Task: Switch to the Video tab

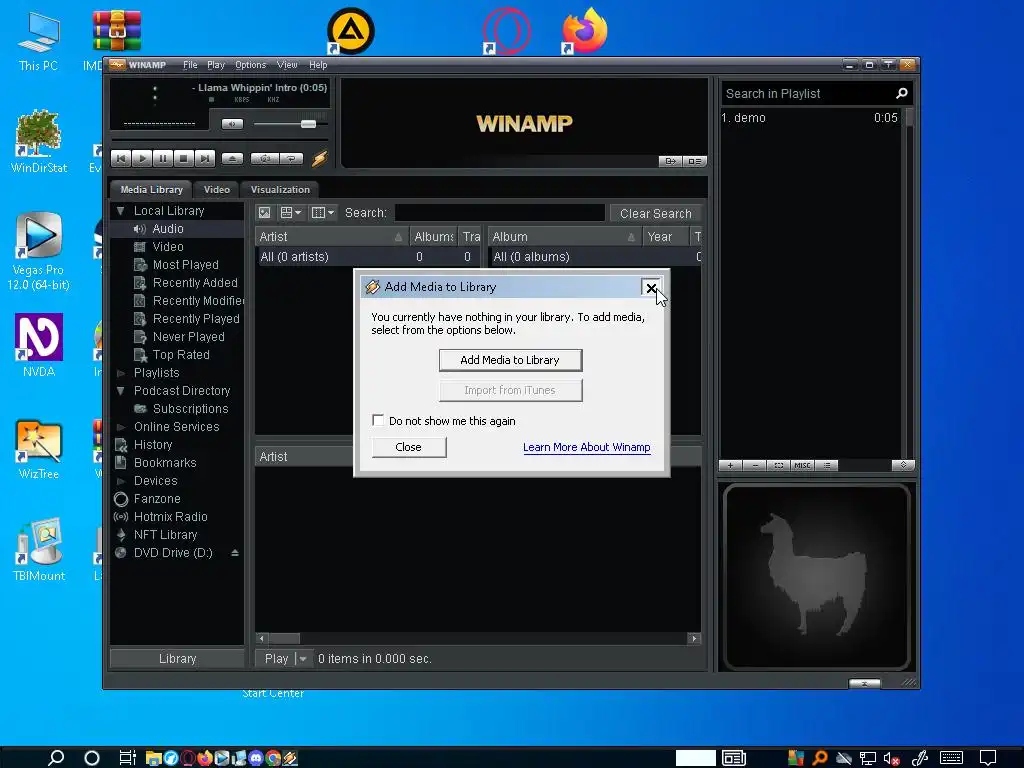Action: [x=216, y=189]
